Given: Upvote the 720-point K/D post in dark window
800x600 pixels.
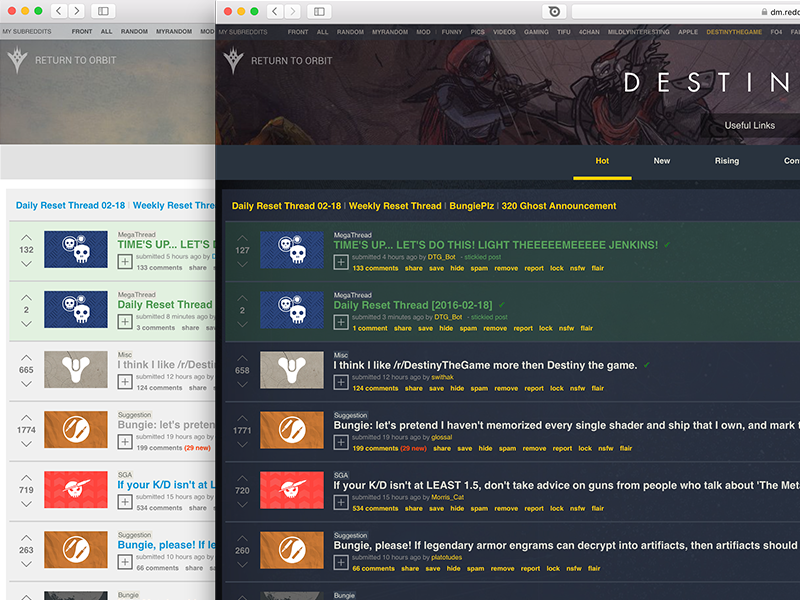Looking at the screenshot, I should (x=242, y=478).
